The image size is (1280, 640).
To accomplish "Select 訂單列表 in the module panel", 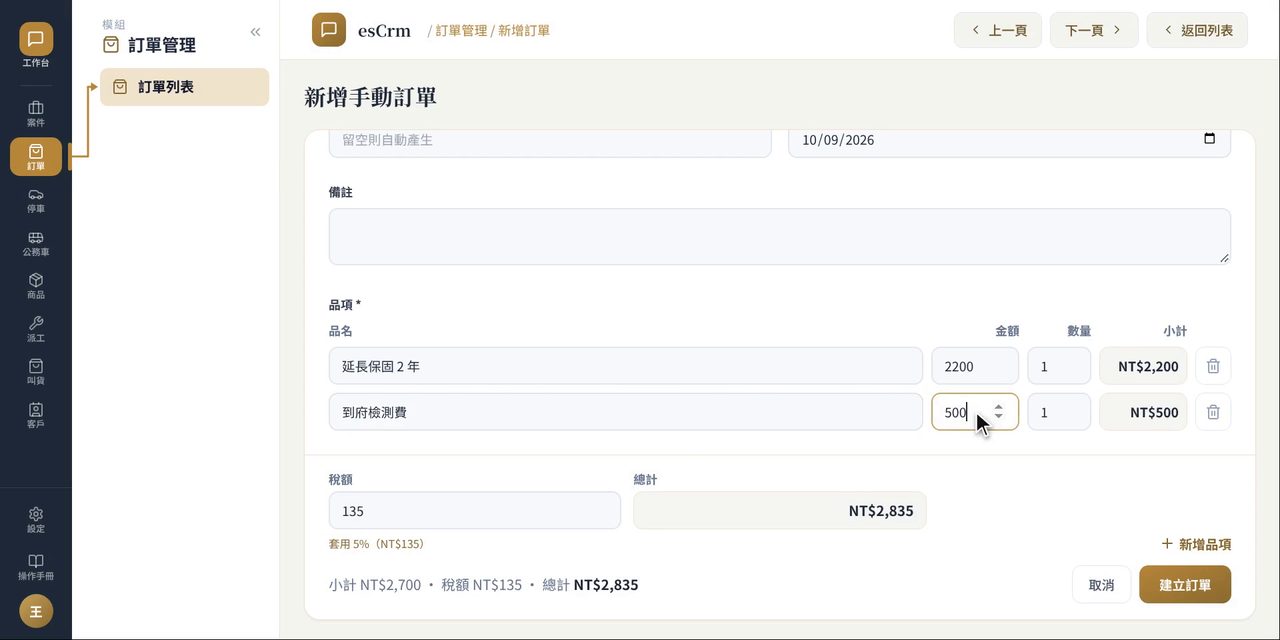I will coord(184,87).
